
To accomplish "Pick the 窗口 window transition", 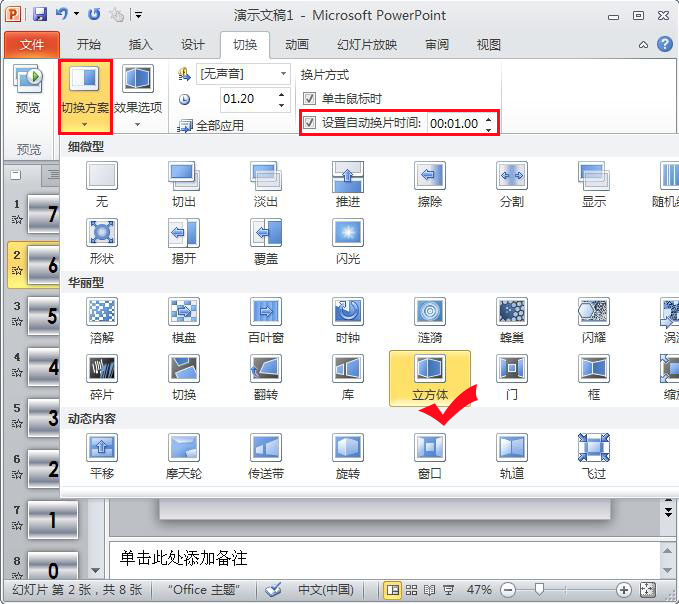I will [430, 457].
